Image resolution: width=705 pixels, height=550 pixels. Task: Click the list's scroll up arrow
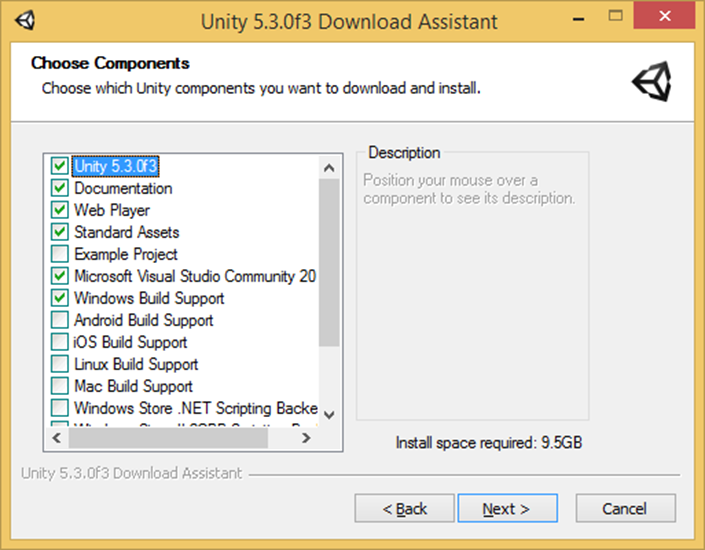point(329,168)
